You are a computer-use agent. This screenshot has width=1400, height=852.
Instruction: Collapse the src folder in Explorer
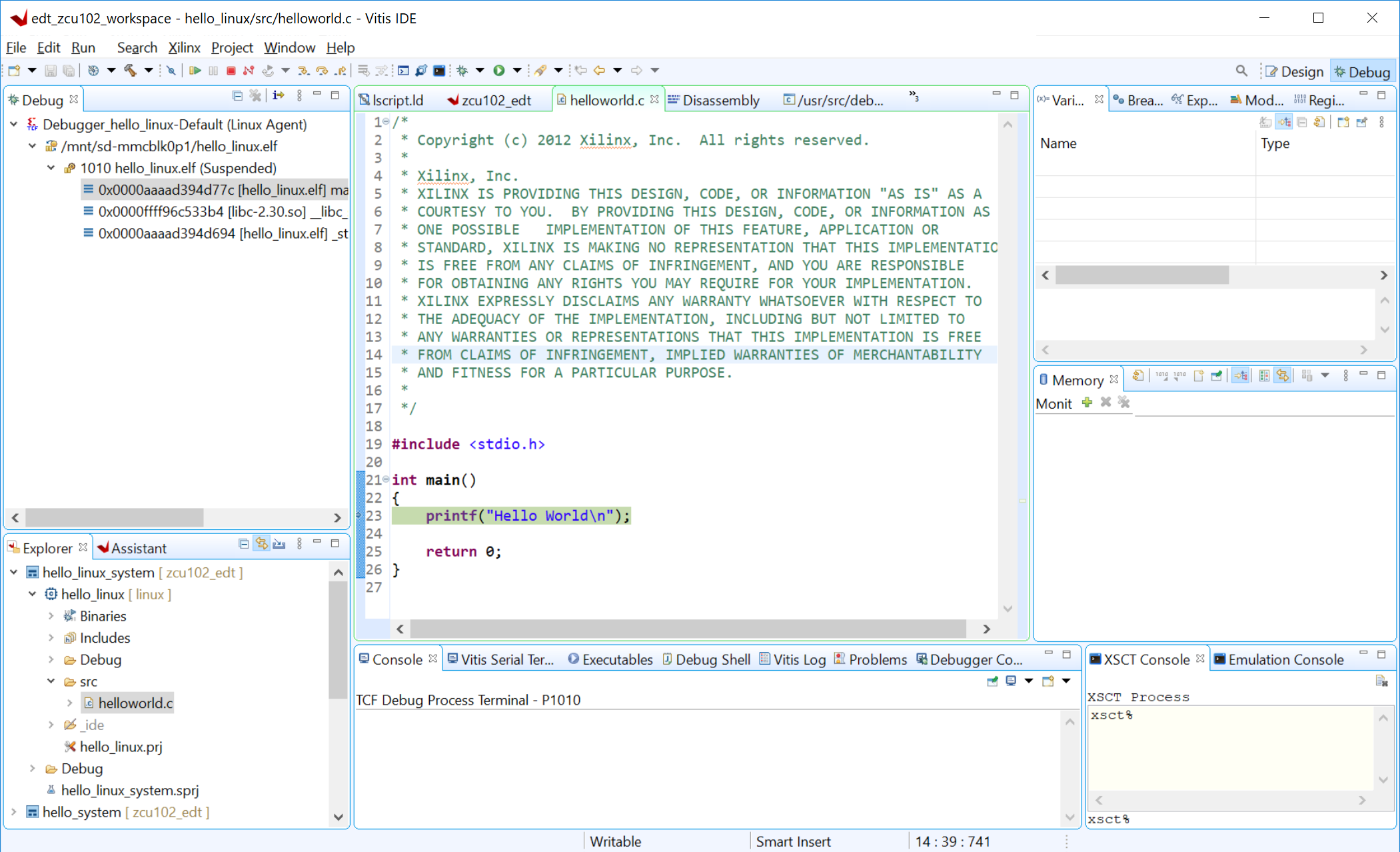click(51, 681)
